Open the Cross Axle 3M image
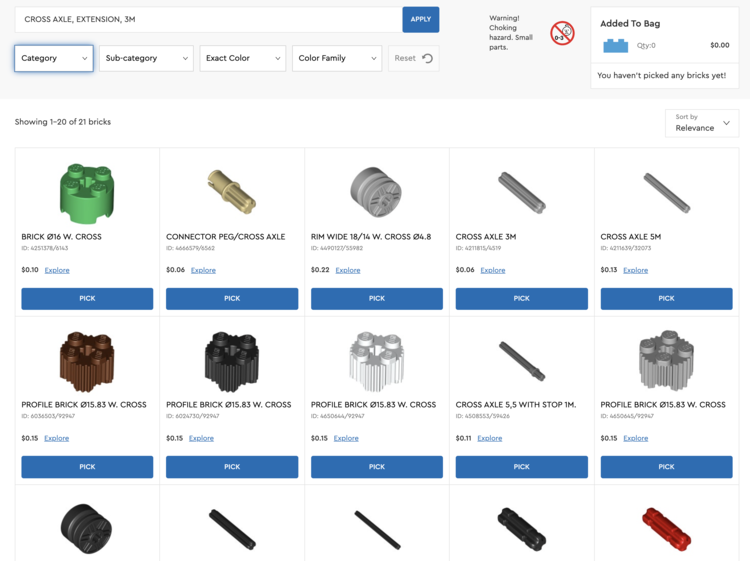The height and width of the screenshot is (561, 750). point(522,192)
